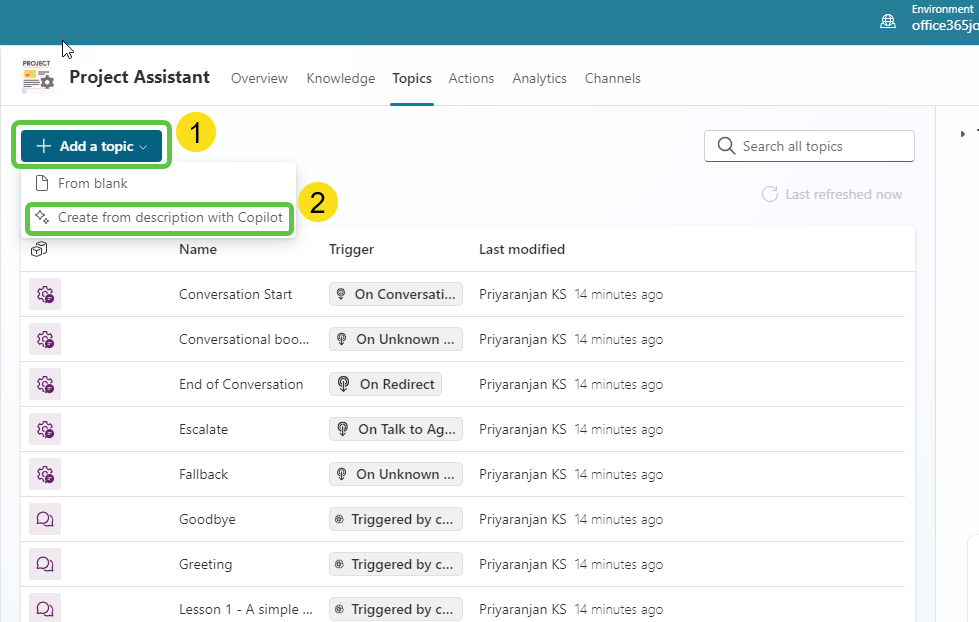Select the gear icon beside Fallback topic
The width and height of the screenshot is (979, 622).
click(x=44, y=474)
